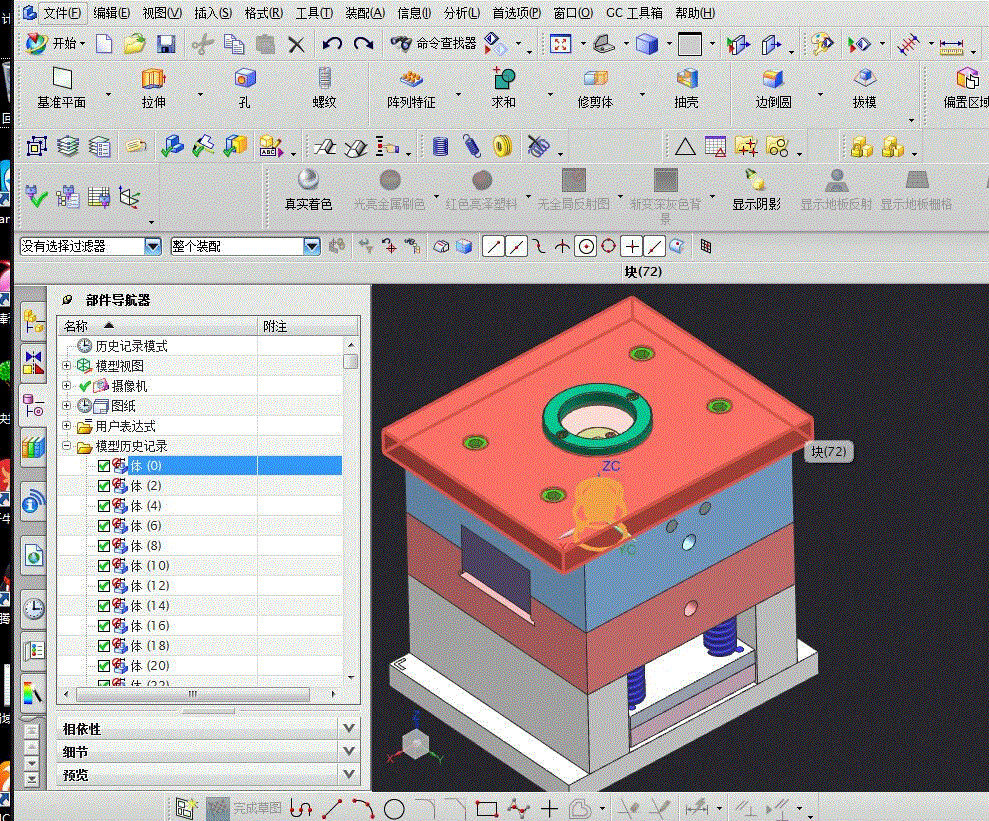Click the 附注 column header

click(308, 326)
